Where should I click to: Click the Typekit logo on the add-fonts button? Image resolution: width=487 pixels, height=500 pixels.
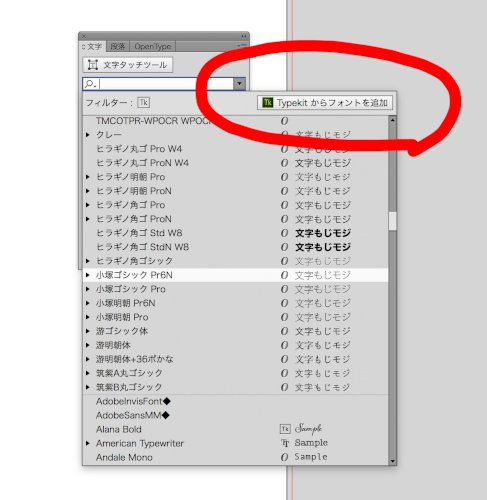pos(267,102)
